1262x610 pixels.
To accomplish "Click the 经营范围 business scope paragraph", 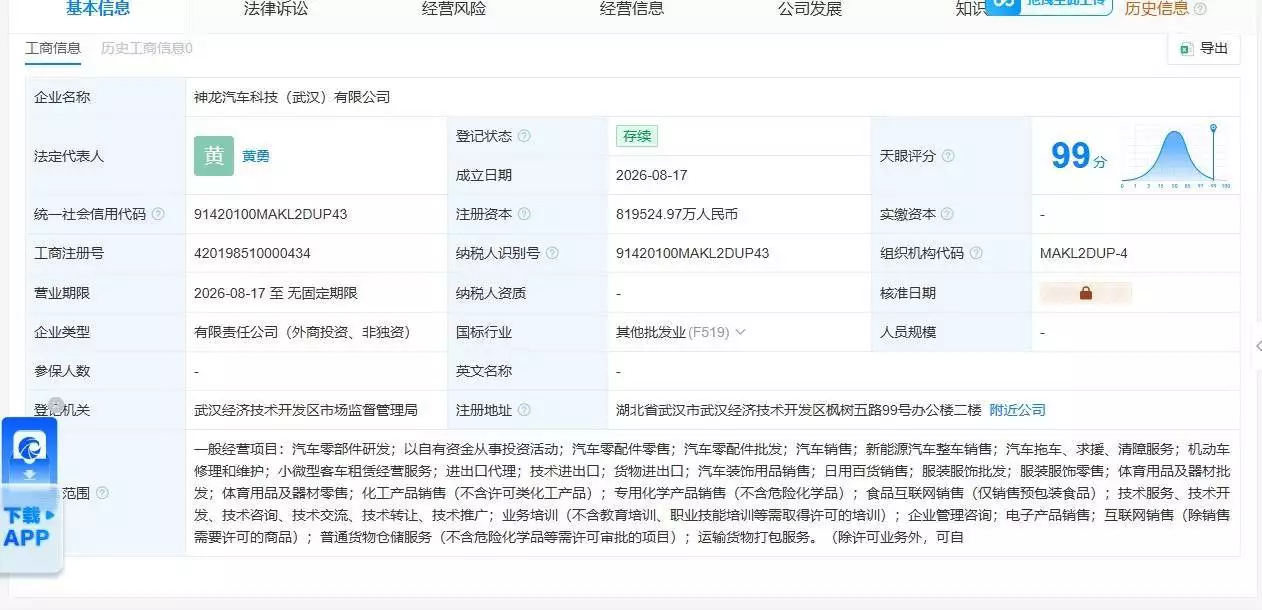I will (712, 493).
